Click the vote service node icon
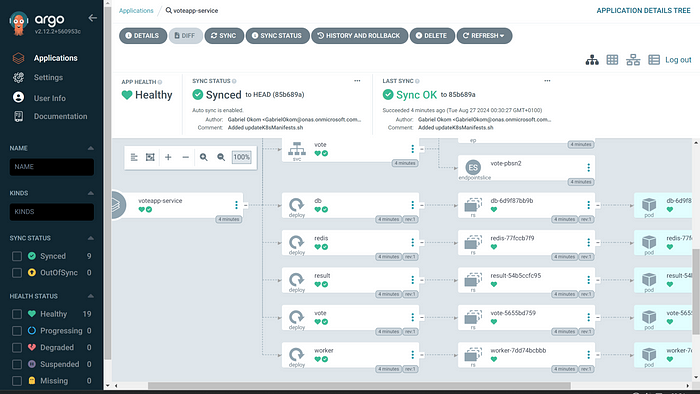Image resolution: width=700 pixels, height=394 pixels. pos(297,149)
